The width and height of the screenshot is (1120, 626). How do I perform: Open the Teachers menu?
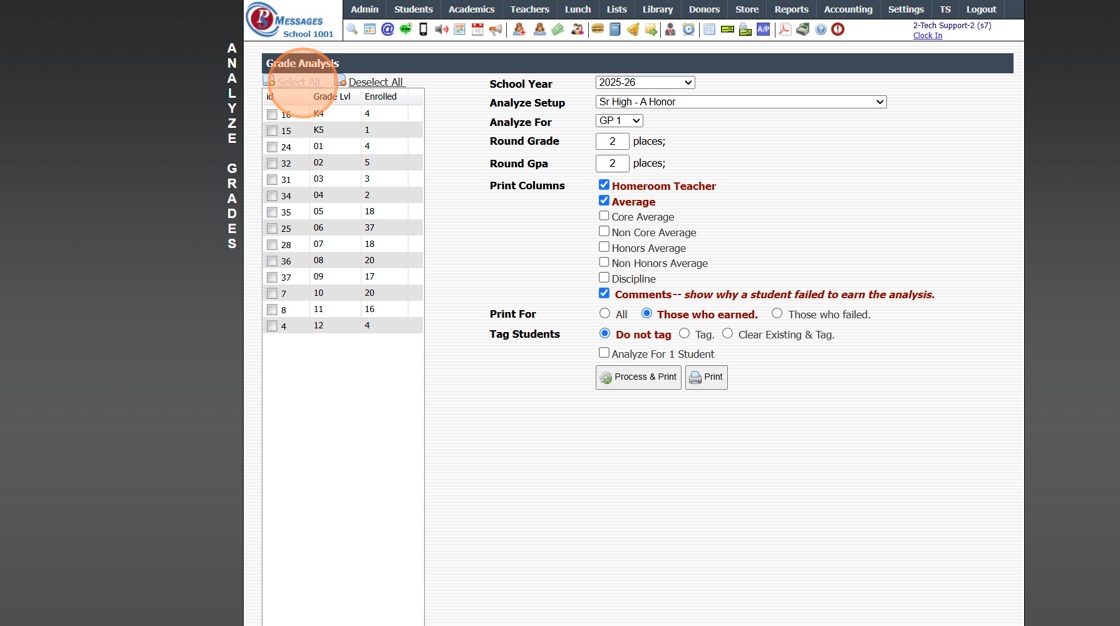529,9
